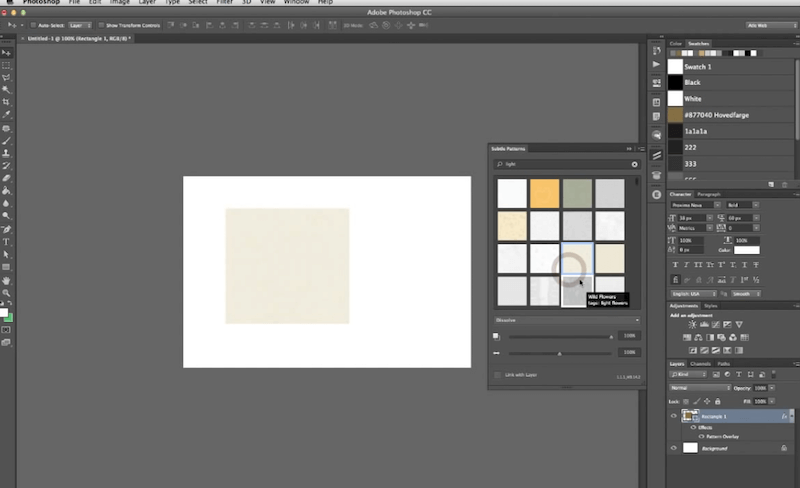
Task: Open the Filter menu
Action: pos(224,3)
